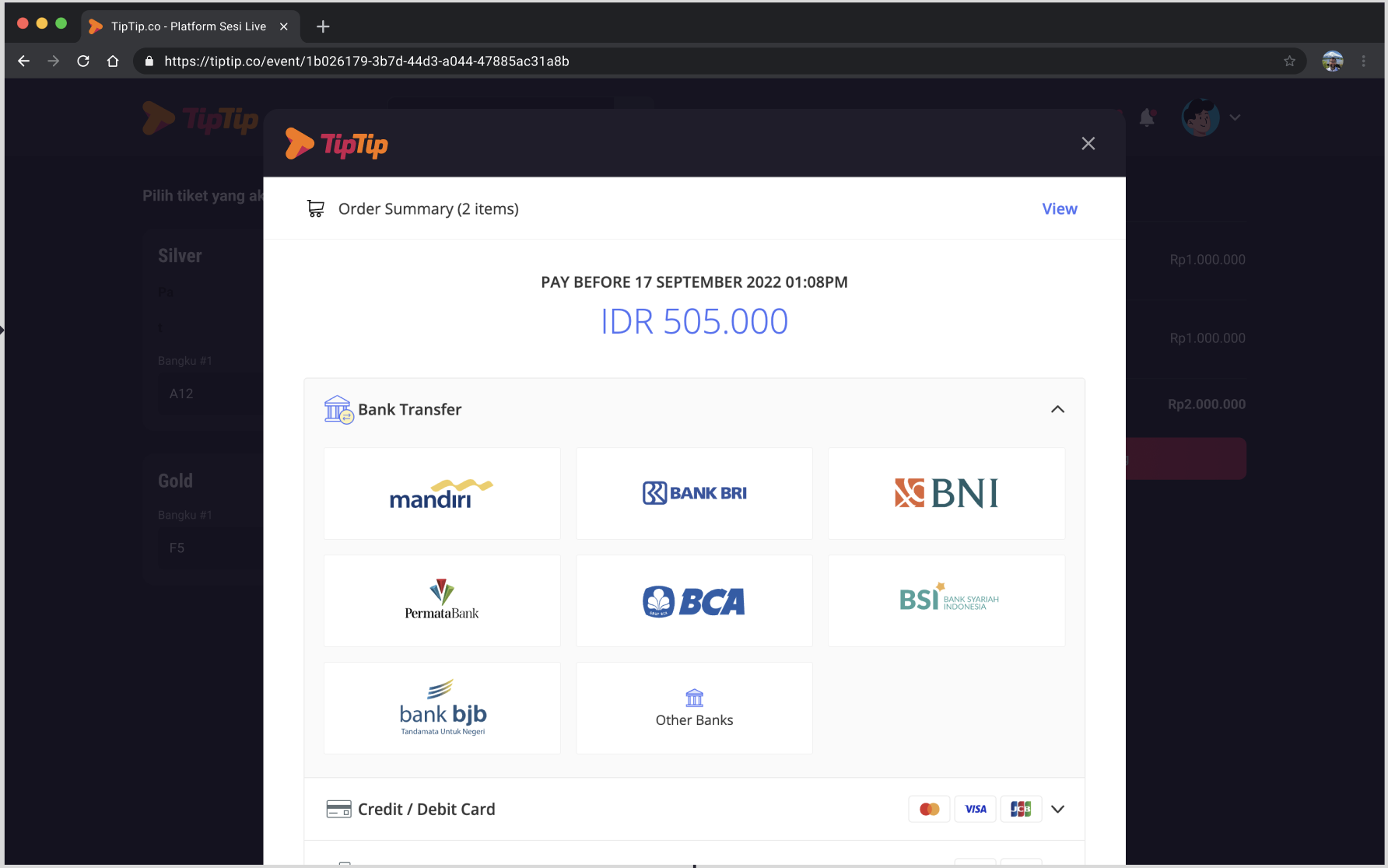The width and height of the screenshot is (1388, 868).
Task: Click the pay before deadline text
Action: click(694, 282)
